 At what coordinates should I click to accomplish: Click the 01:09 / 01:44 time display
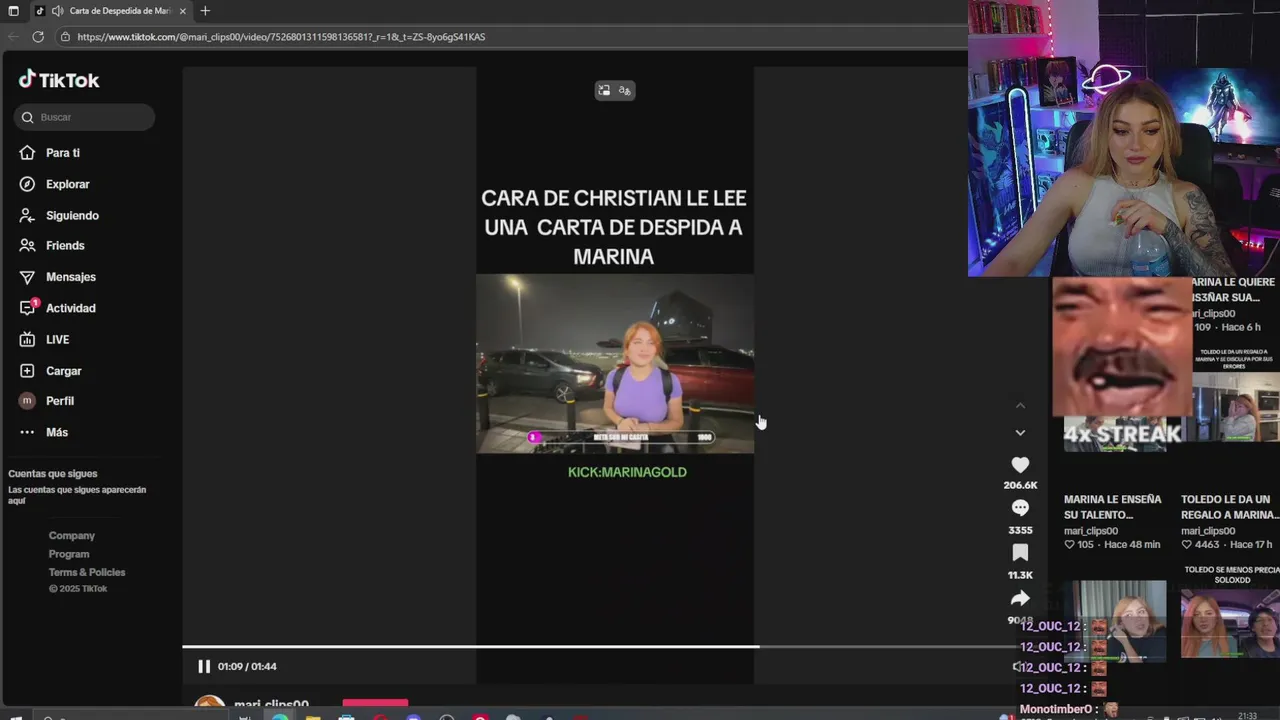247,666
